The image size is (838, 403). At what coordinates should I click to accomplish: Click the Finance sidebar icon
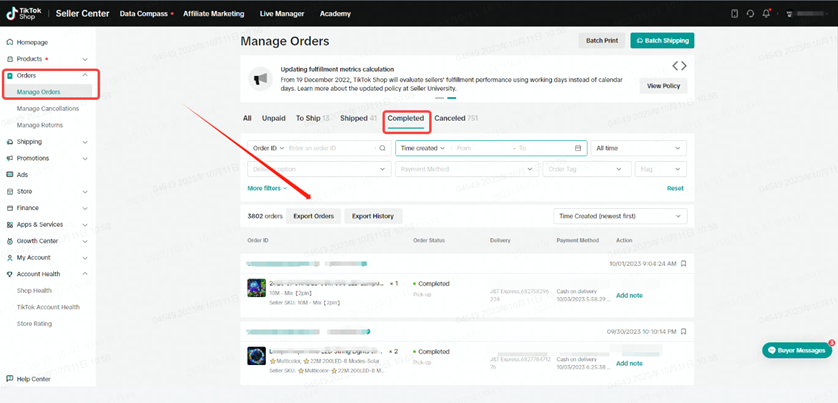coord(10,208)
